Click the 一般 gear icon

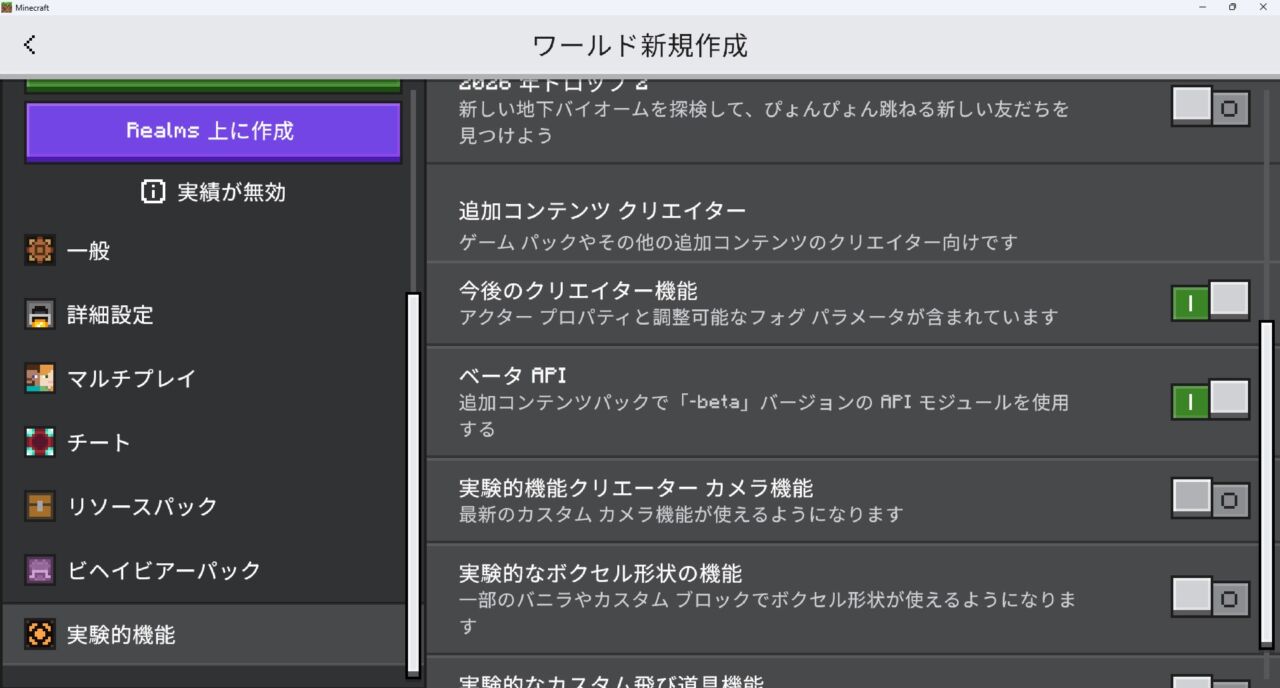tap(40, 251)
